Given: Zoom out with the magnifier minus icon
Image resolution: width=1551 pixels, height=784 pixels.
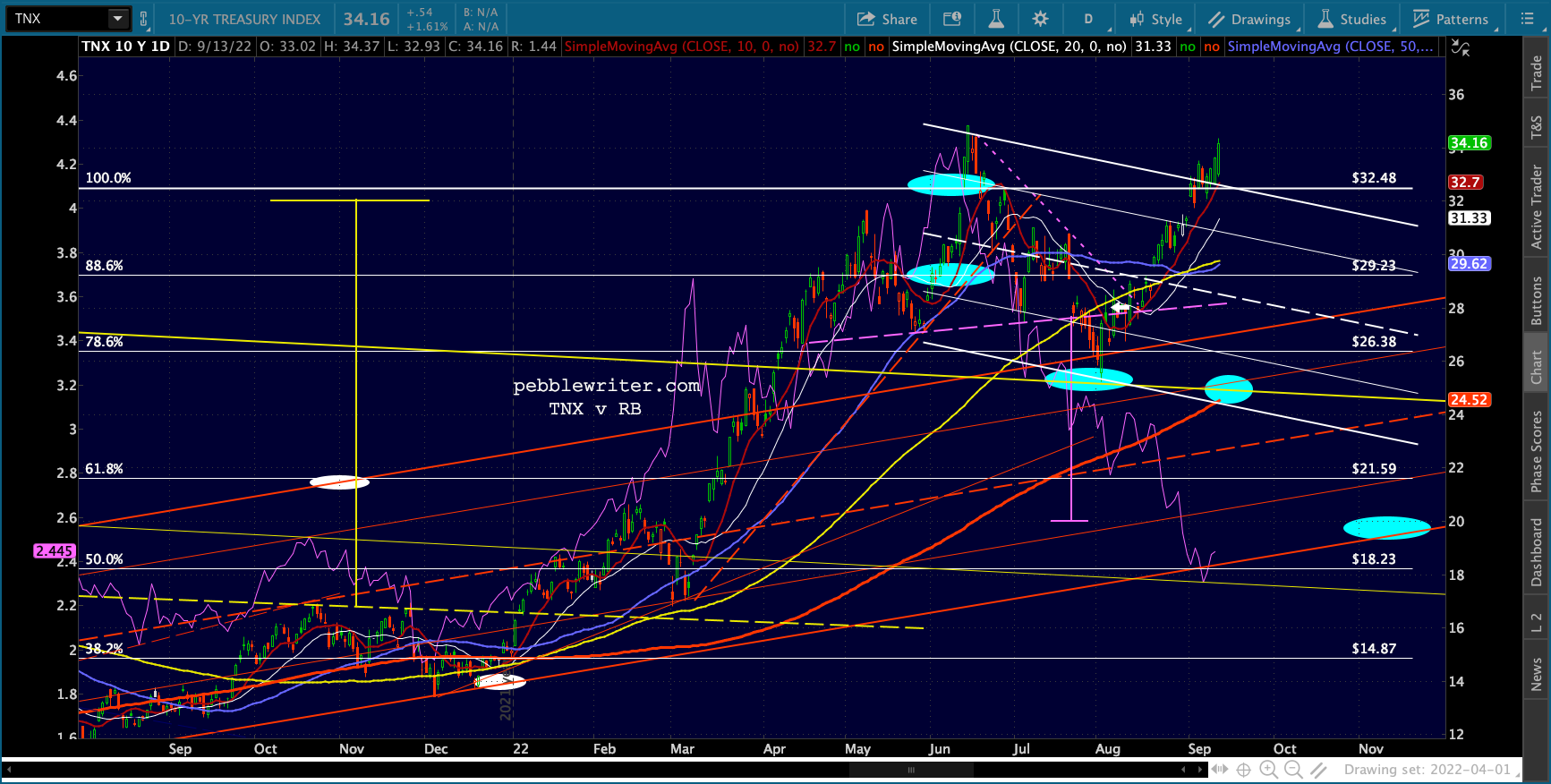Looking at the screenshot, I should pos(1293,770).
